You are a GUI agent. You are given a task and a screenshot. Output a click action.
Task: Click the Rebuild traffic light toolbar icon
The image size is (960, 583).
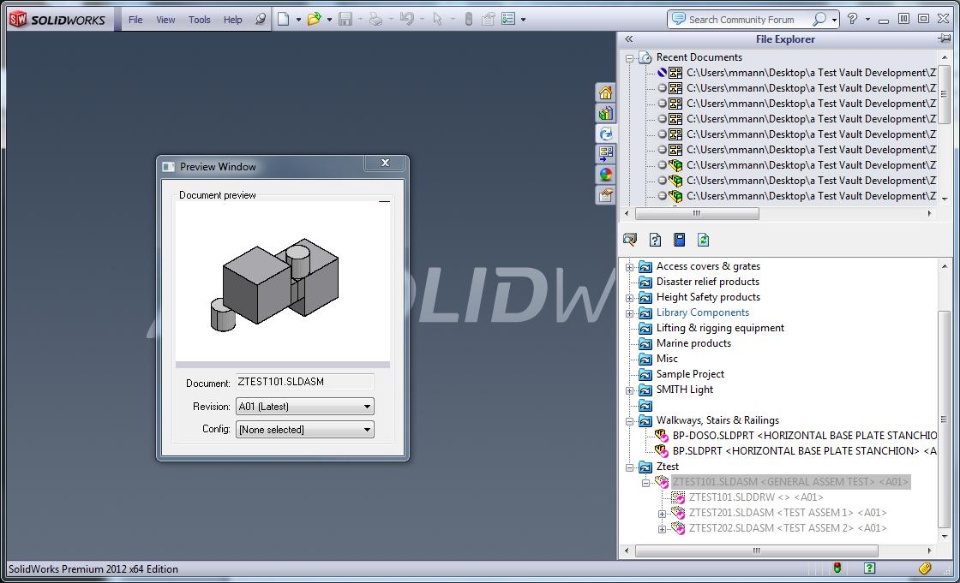coord(468,20)
